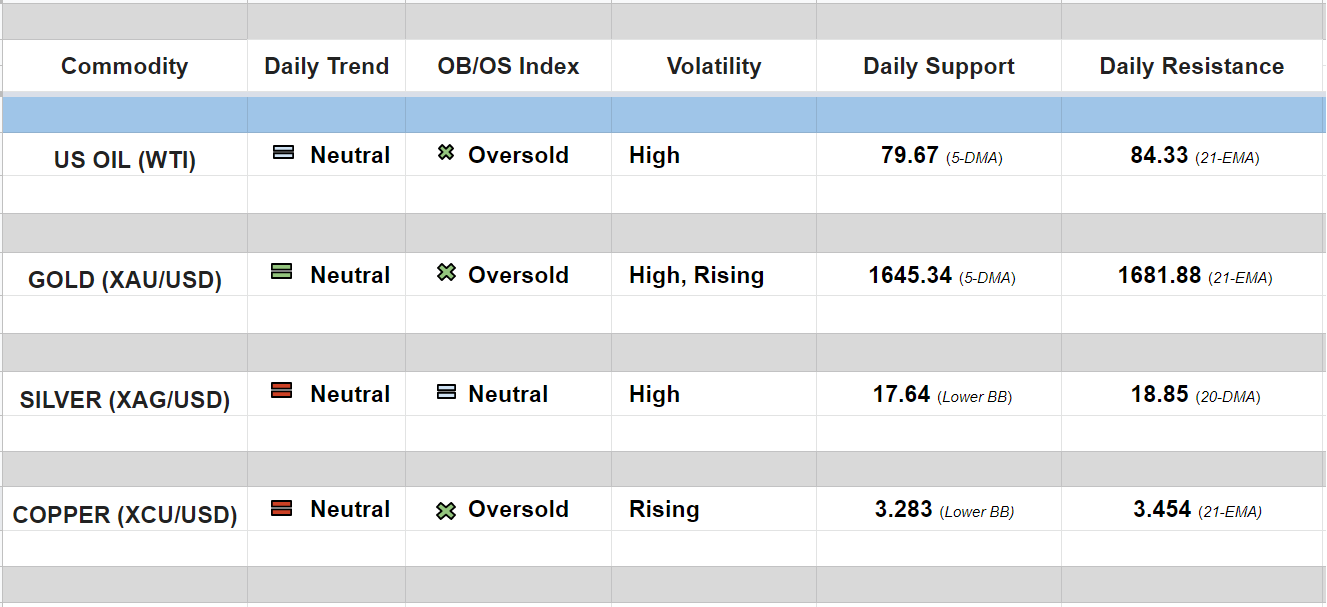Click the SILVER (XAG/USD) row label
This screenshot has width=1327, height=607.
click(x=124, y=400)
